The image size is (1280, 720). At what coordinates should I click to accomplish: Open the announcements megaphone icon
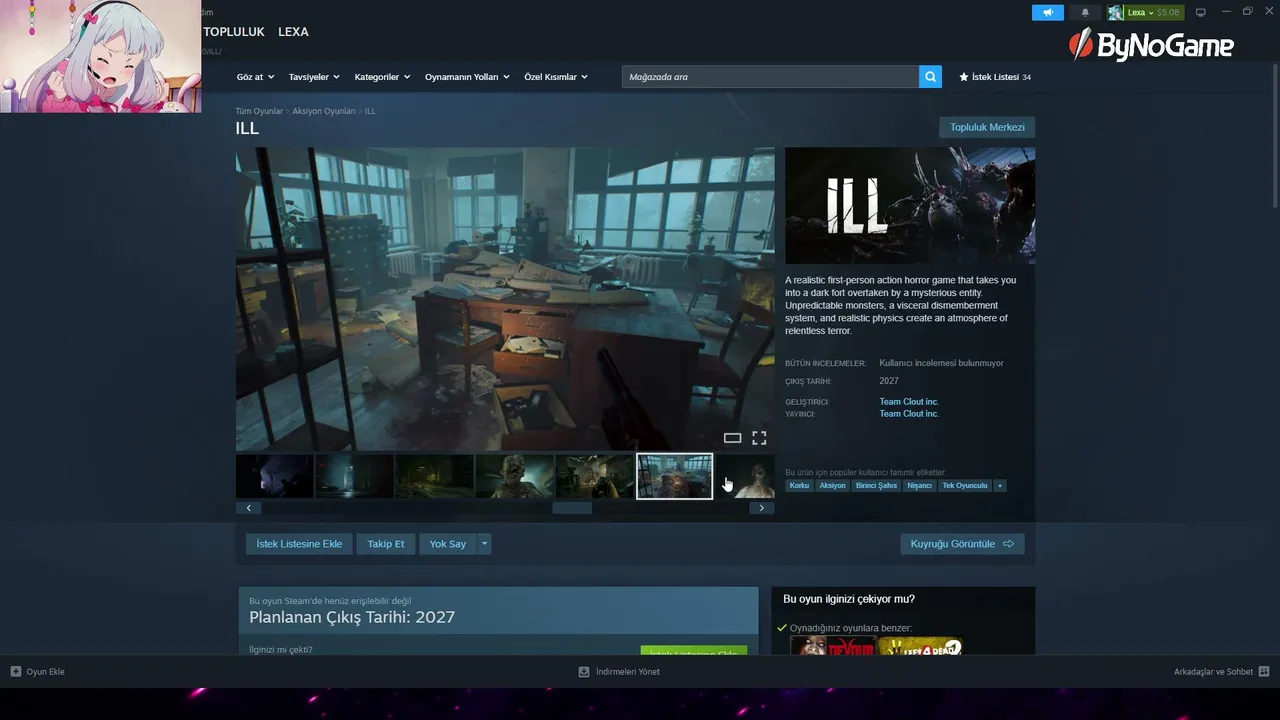[x=1047, y=12]
